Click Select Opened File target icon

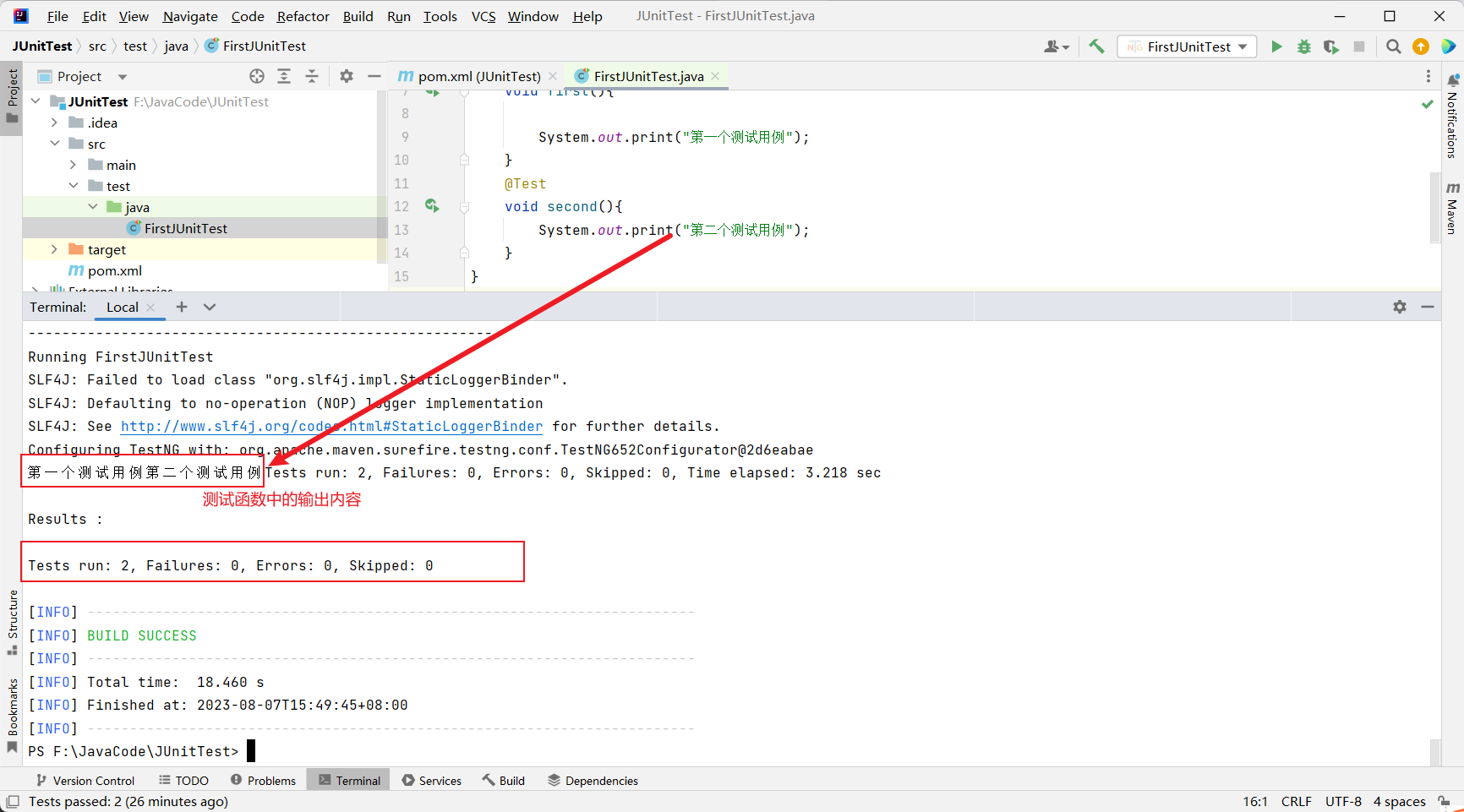tap(257, 76)
